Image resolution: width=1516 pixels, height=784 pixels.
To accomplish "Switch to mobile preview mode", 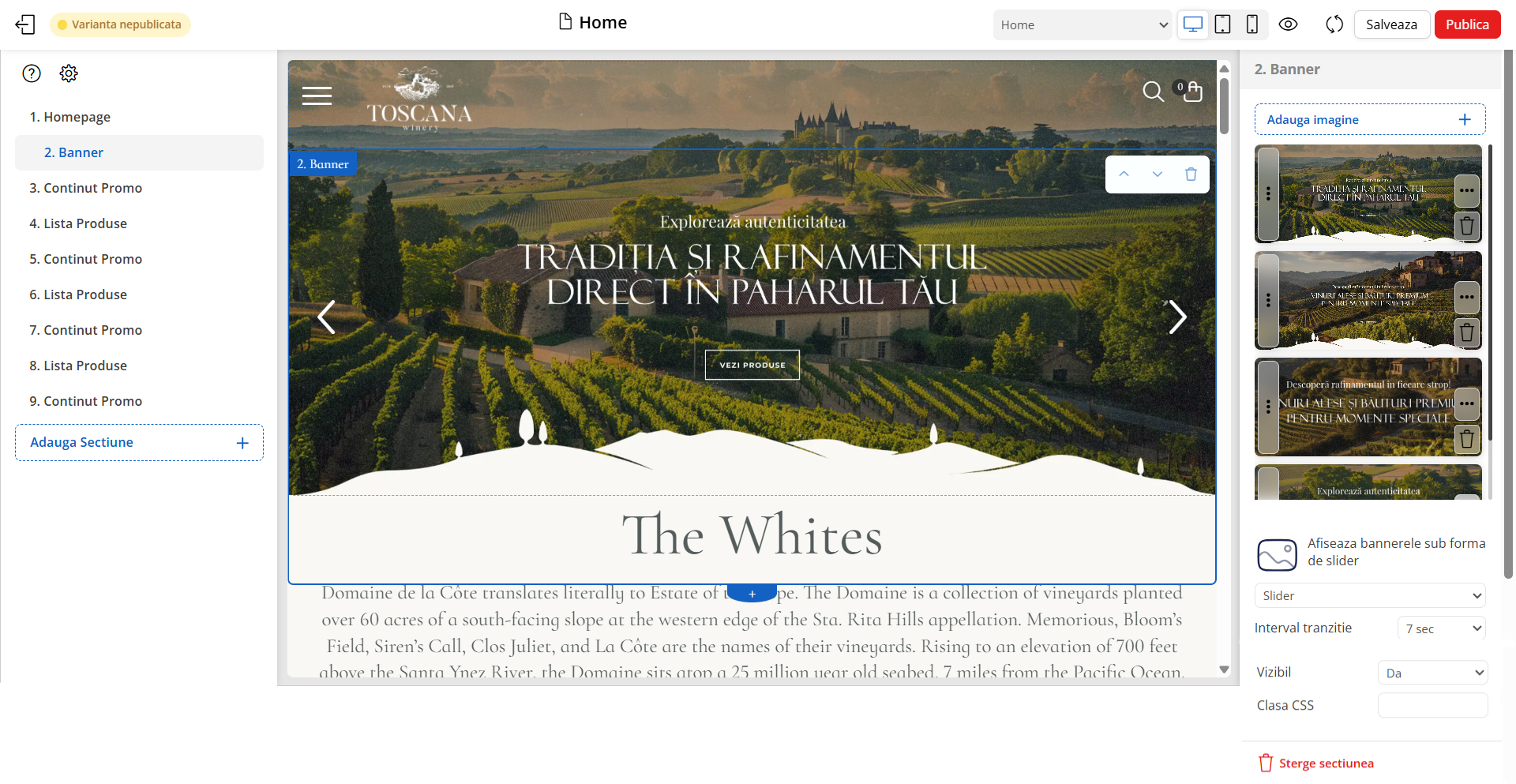I will click(1252, 24).
